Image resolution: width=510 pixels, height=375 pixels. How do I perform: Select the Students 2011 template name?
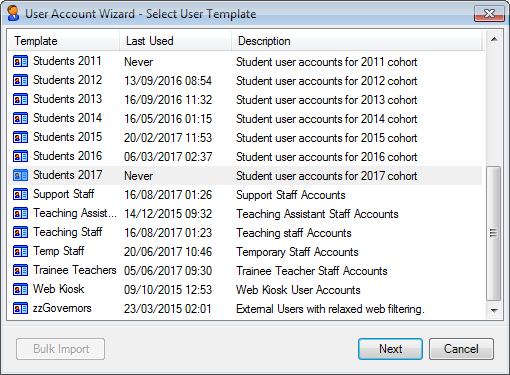coord(67,61)
